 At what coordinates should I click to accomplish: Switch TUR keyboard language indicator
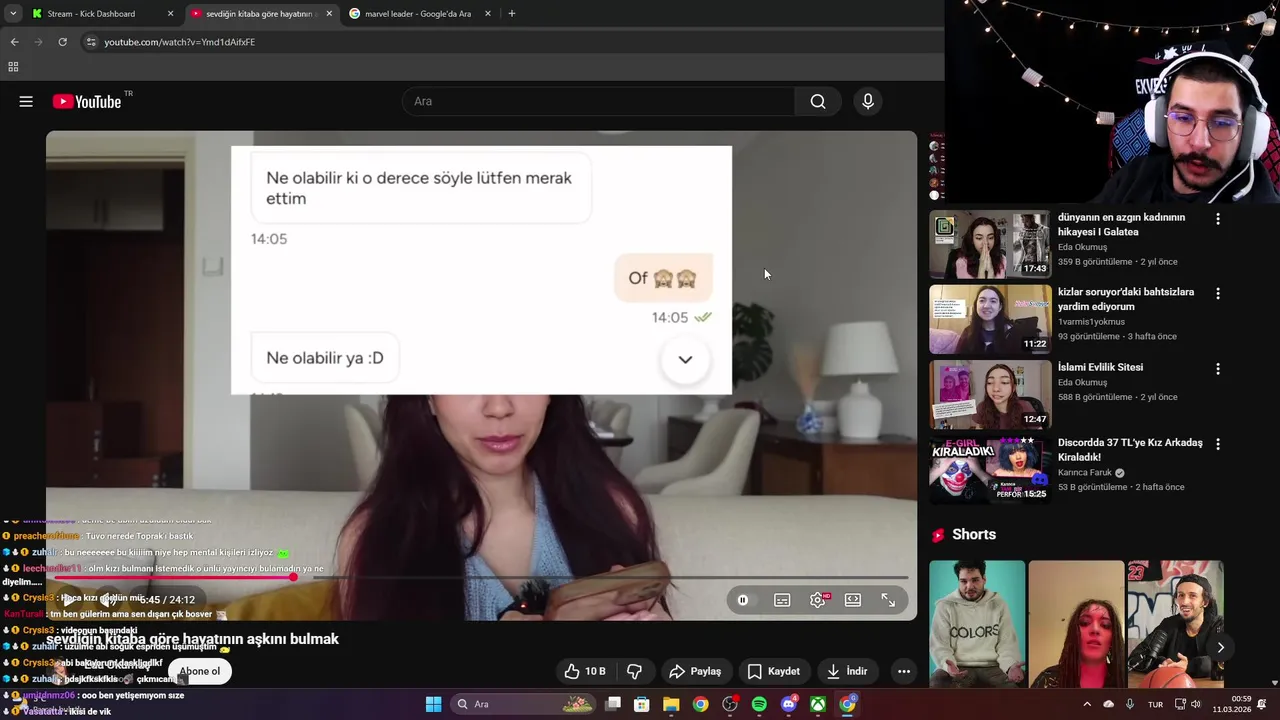(1155, 704)
